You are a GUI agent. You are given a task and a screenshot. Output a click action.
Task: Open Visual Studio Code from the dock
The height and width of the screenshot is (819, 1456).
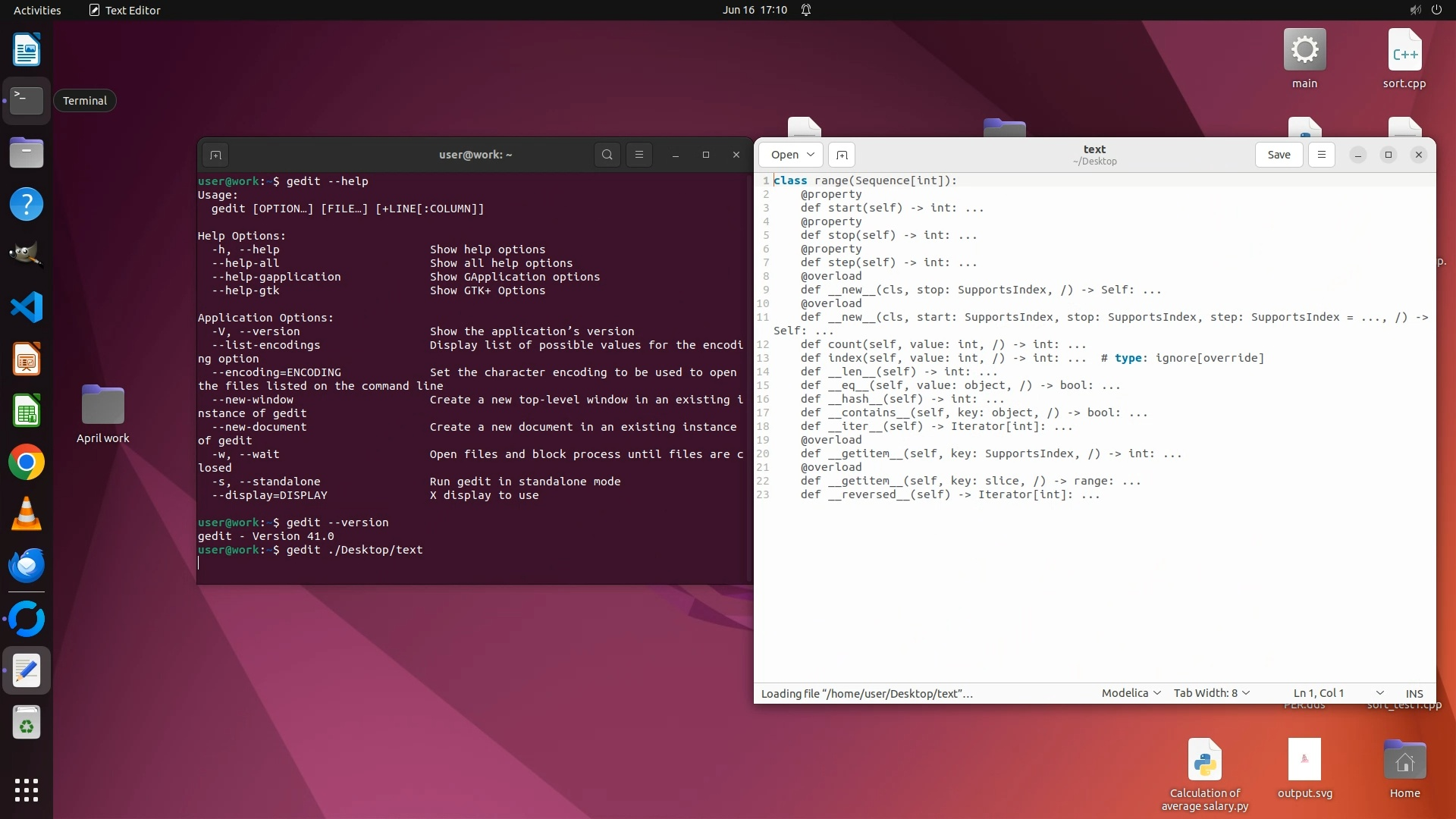(27, 308)
